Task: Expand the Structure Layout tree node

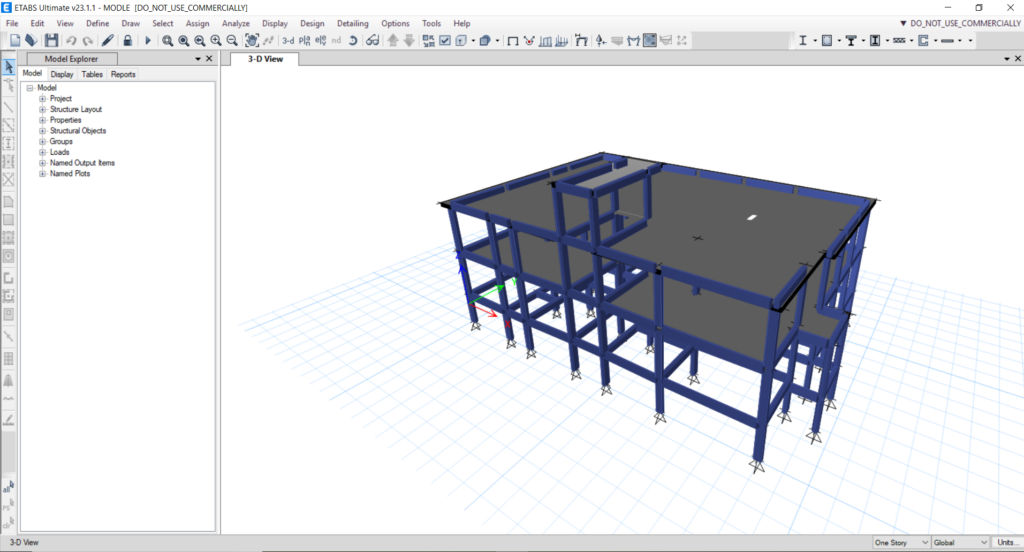Action: pos(42,109)
